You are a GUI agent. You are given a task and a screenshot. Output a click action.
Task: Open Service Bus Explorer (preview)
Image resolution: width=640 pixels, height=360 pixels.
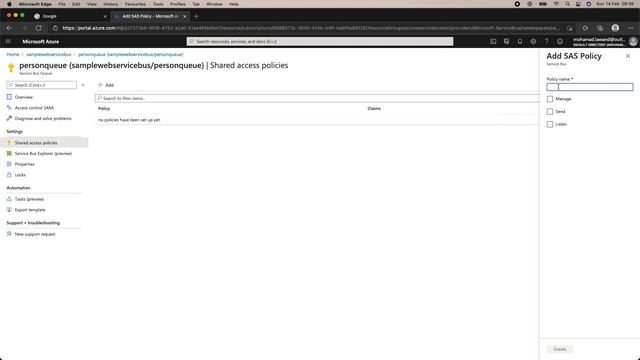pos(43,153)
